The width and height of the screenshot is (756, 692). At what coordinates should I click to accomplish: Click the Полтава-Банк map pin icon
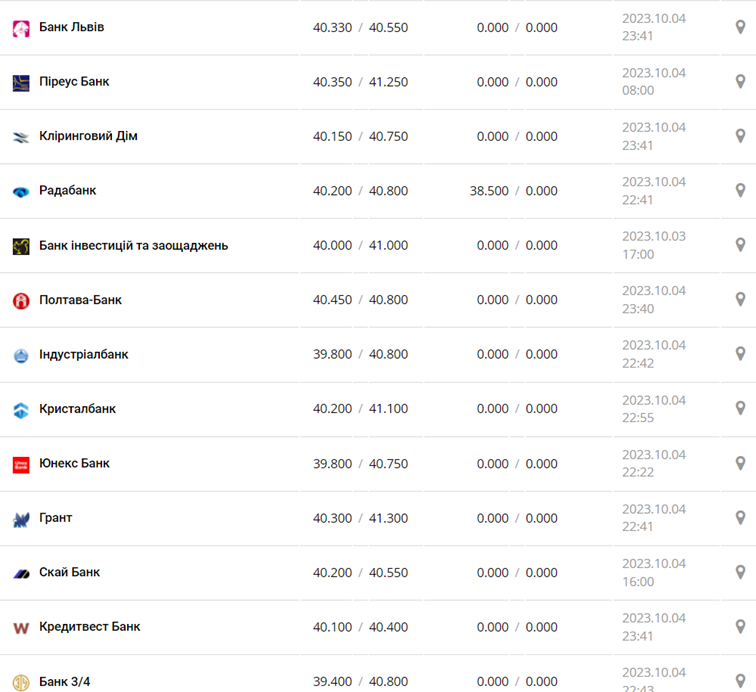(741, 299)
